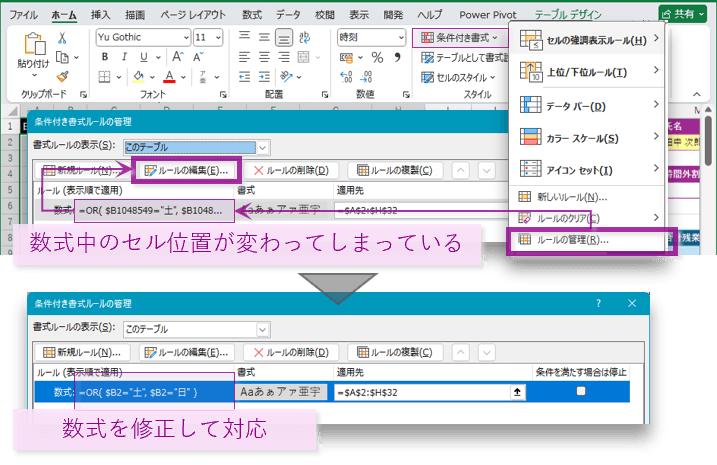Apply percent style
The width and height of the screenshot is (717, 465).
377,57
